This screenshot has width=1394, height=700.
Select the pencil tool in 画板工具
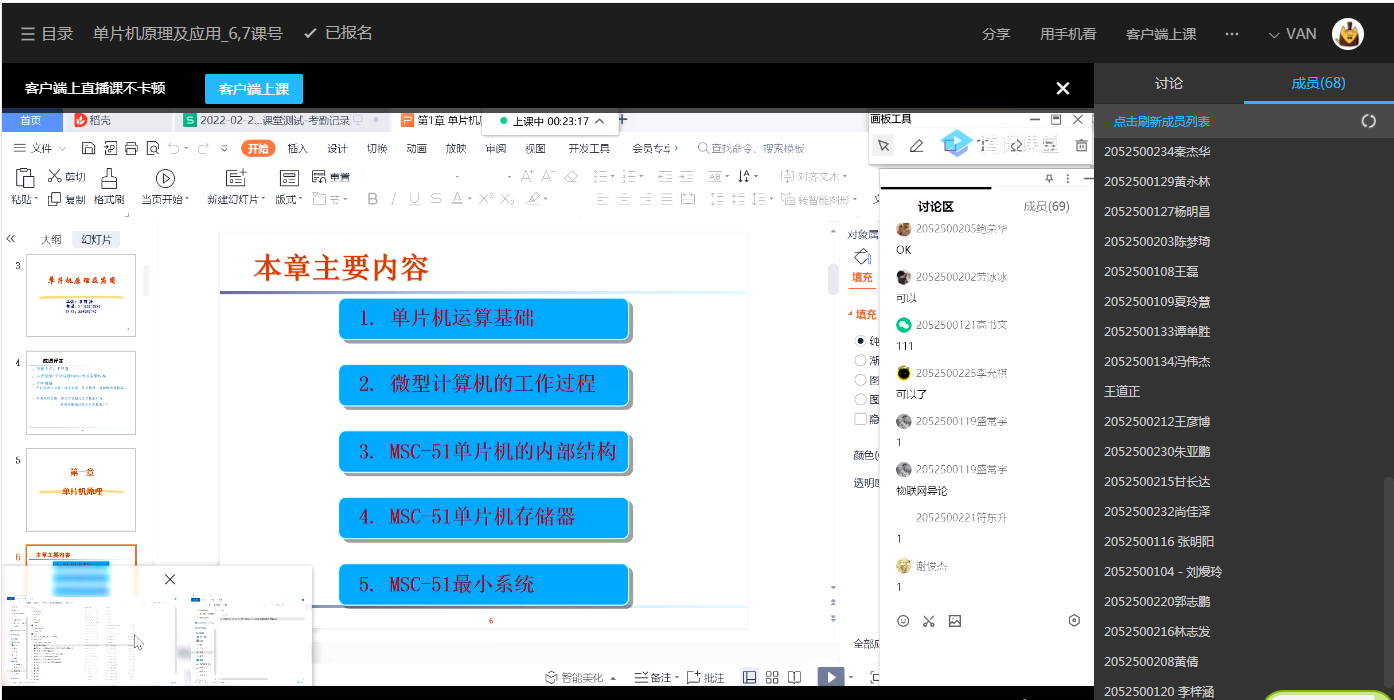(916, 146)
